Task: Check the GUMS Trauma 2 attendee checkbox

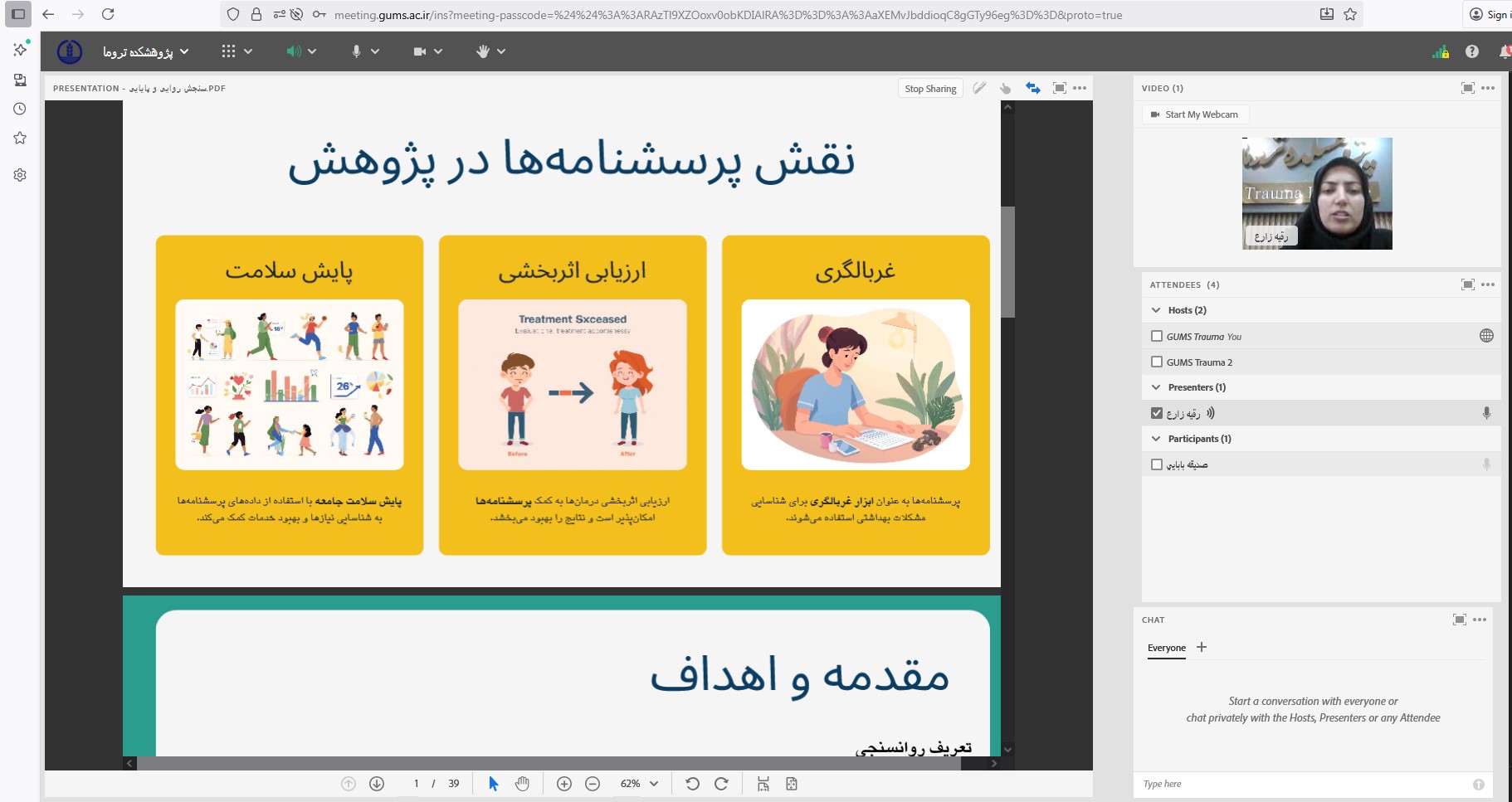Action: click(1157, 362)
